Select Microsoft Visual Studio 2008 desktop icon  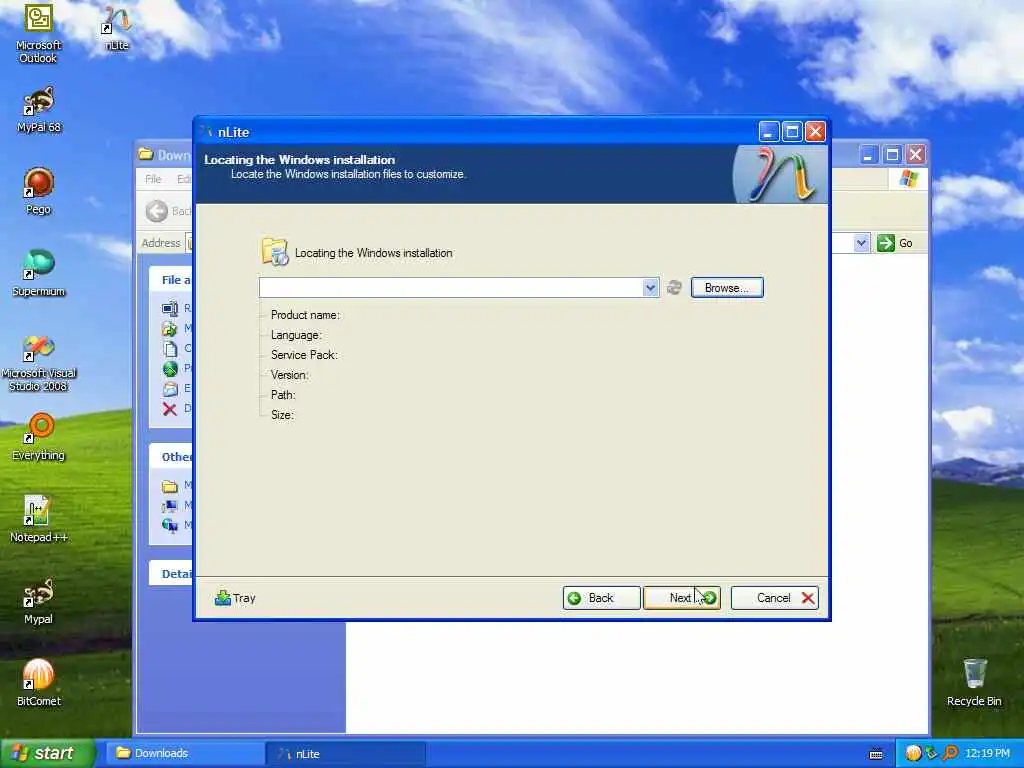(39, 363)
